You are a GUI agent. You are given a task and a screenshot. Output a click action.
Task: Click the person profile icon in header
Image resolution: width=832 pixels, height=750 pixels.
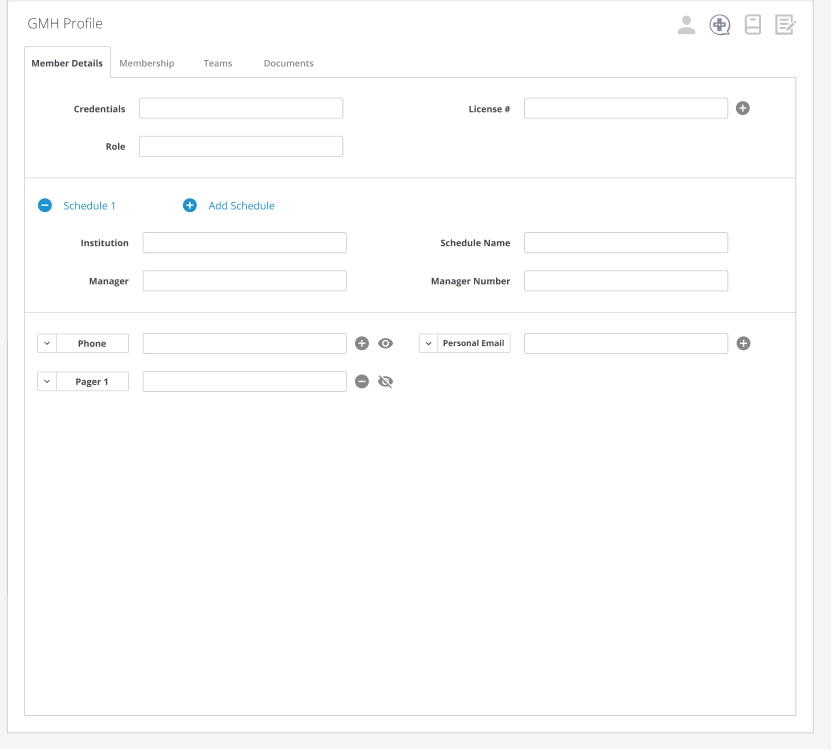tap(686, 25)
